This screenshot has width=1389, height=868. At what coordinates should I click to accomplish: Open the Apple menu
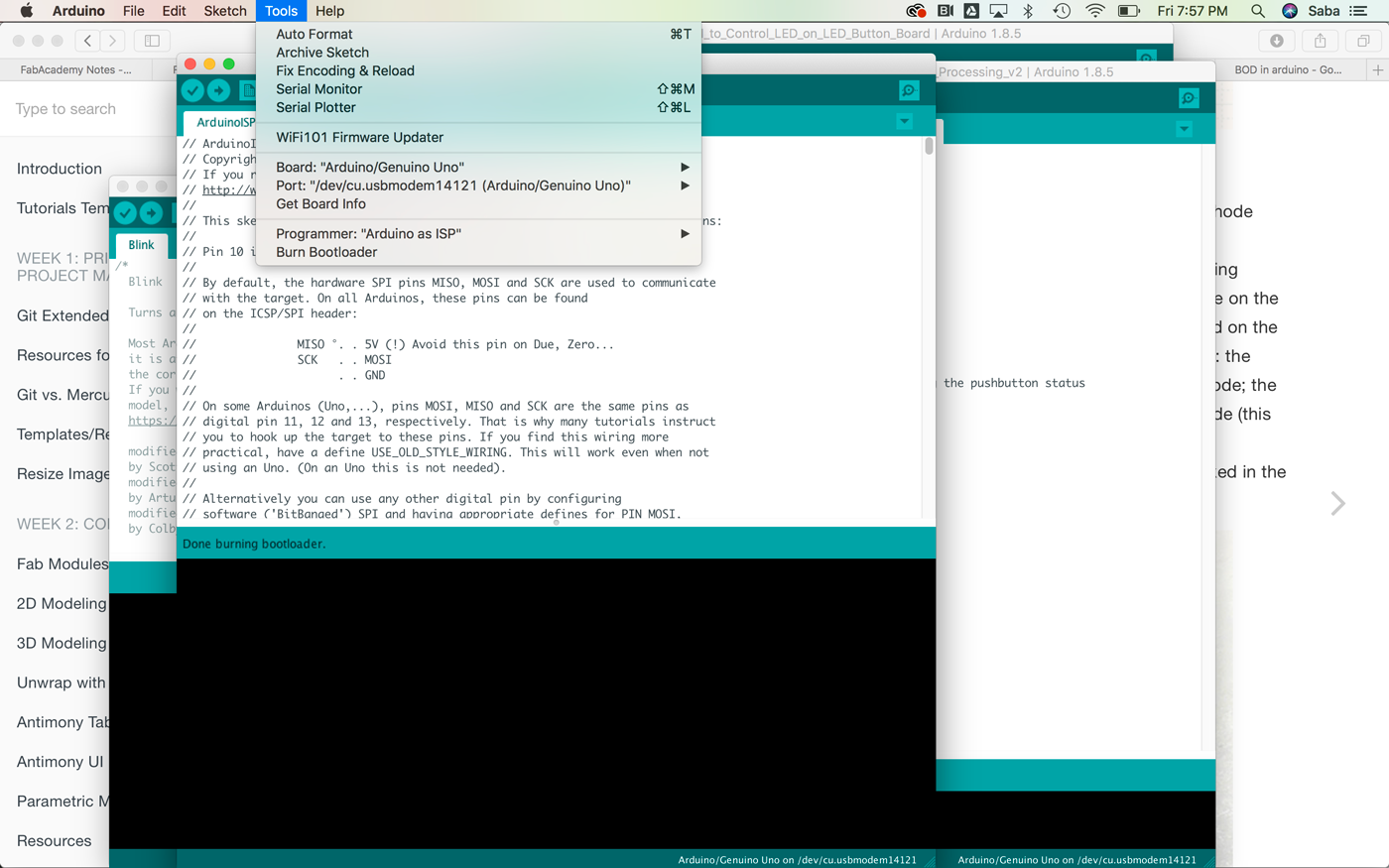point(27,11)
